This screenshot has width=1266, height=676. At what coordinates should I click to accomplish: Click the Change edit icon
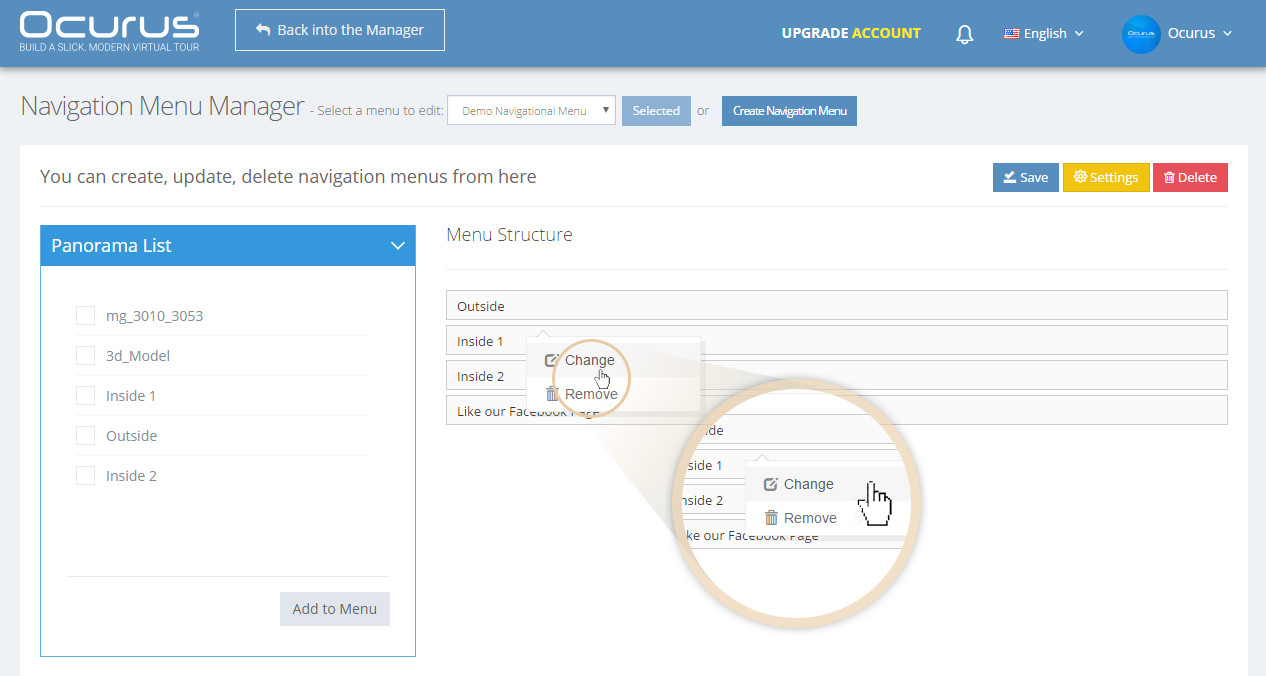click(x=551, y=360)
